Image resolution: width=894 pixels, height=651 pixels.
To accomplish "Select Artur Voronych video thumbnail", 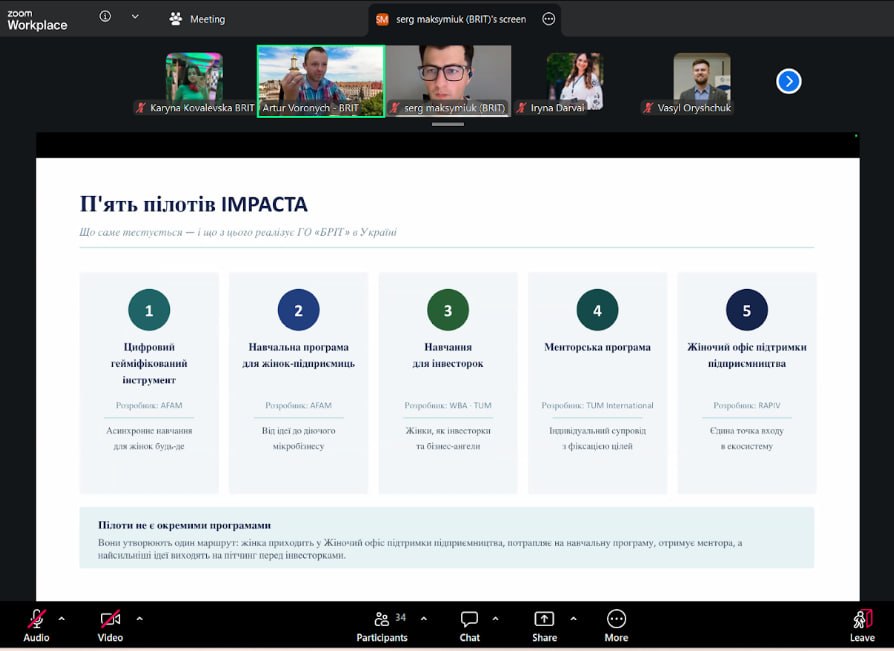I will 321,82.
